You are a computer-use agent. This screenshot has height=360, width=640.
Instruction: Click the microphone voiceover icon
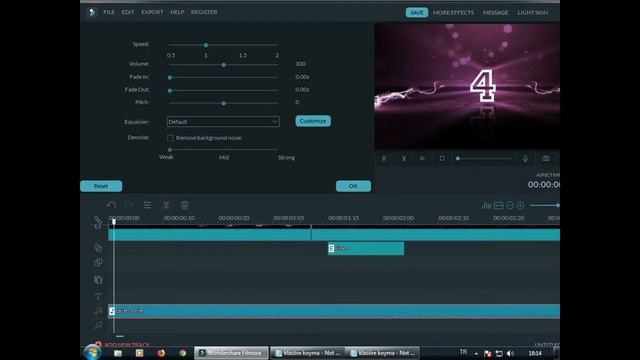525,158
